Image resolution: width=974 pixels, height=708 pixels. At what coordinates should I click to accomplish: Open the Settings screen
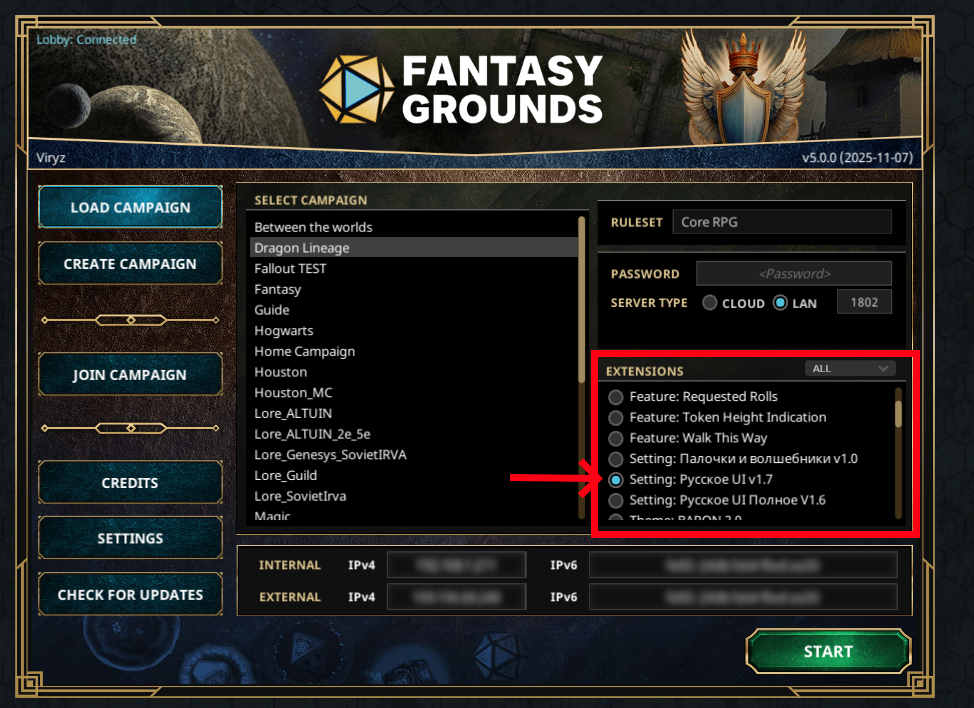(x=130, y=538)
